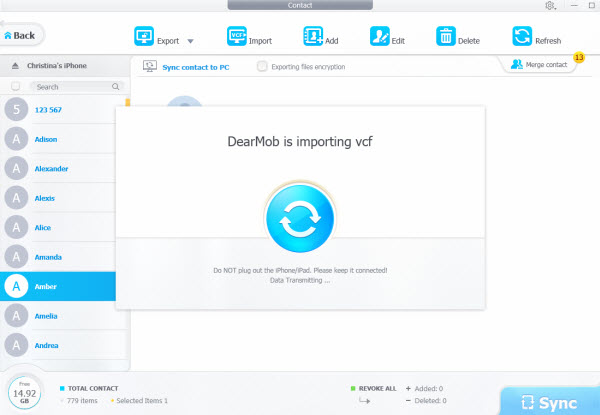Image resolution: width=600 pixels, height=415 pixels.
Task: Open Merge contact
Action: [539, 65]
